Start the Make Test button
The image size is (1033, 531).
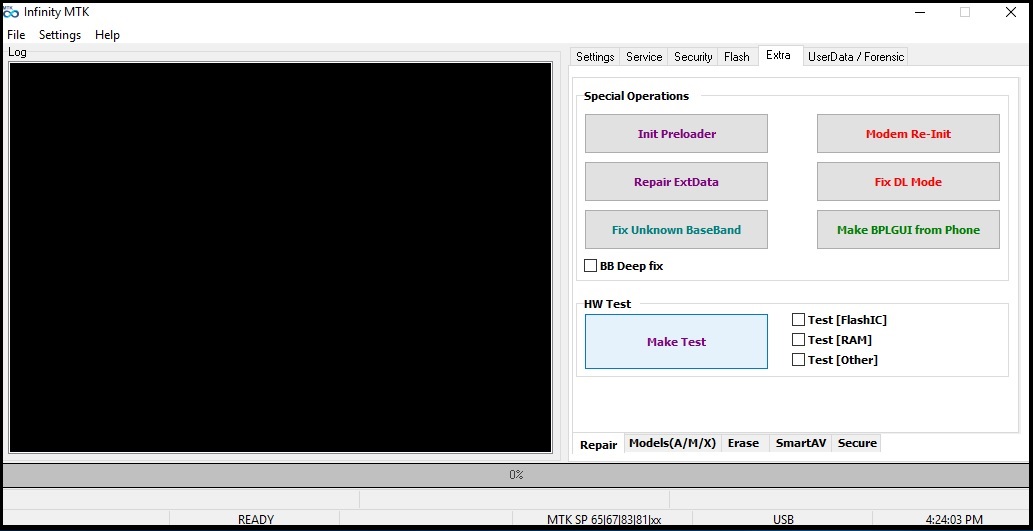click(x=677, y=341)
